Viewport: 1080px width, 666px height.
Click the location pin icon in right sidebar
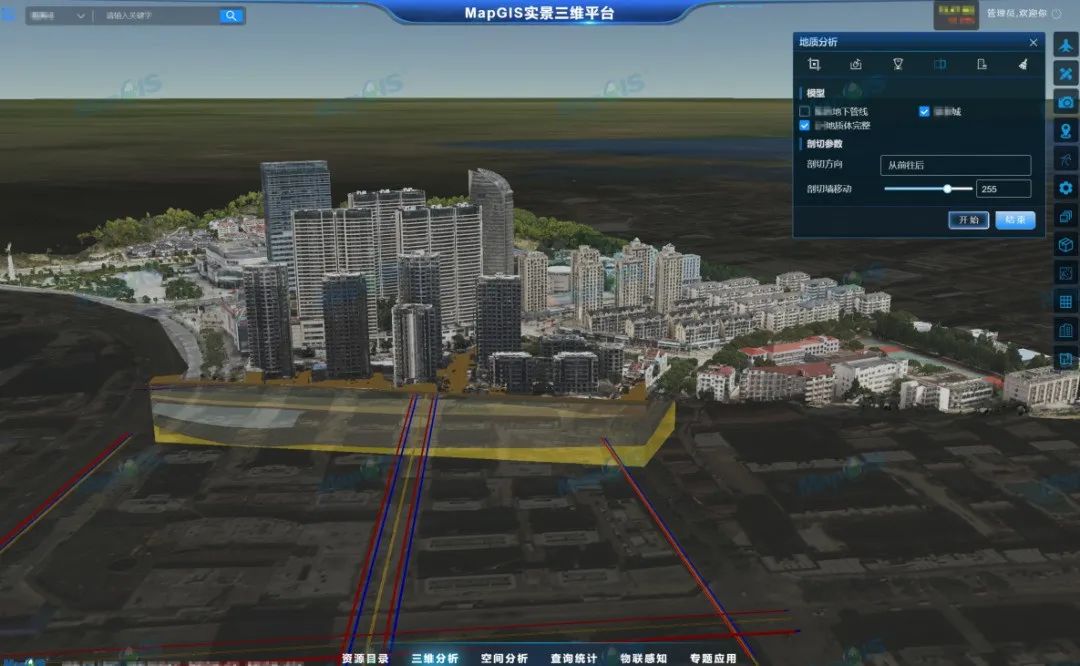1066,131
